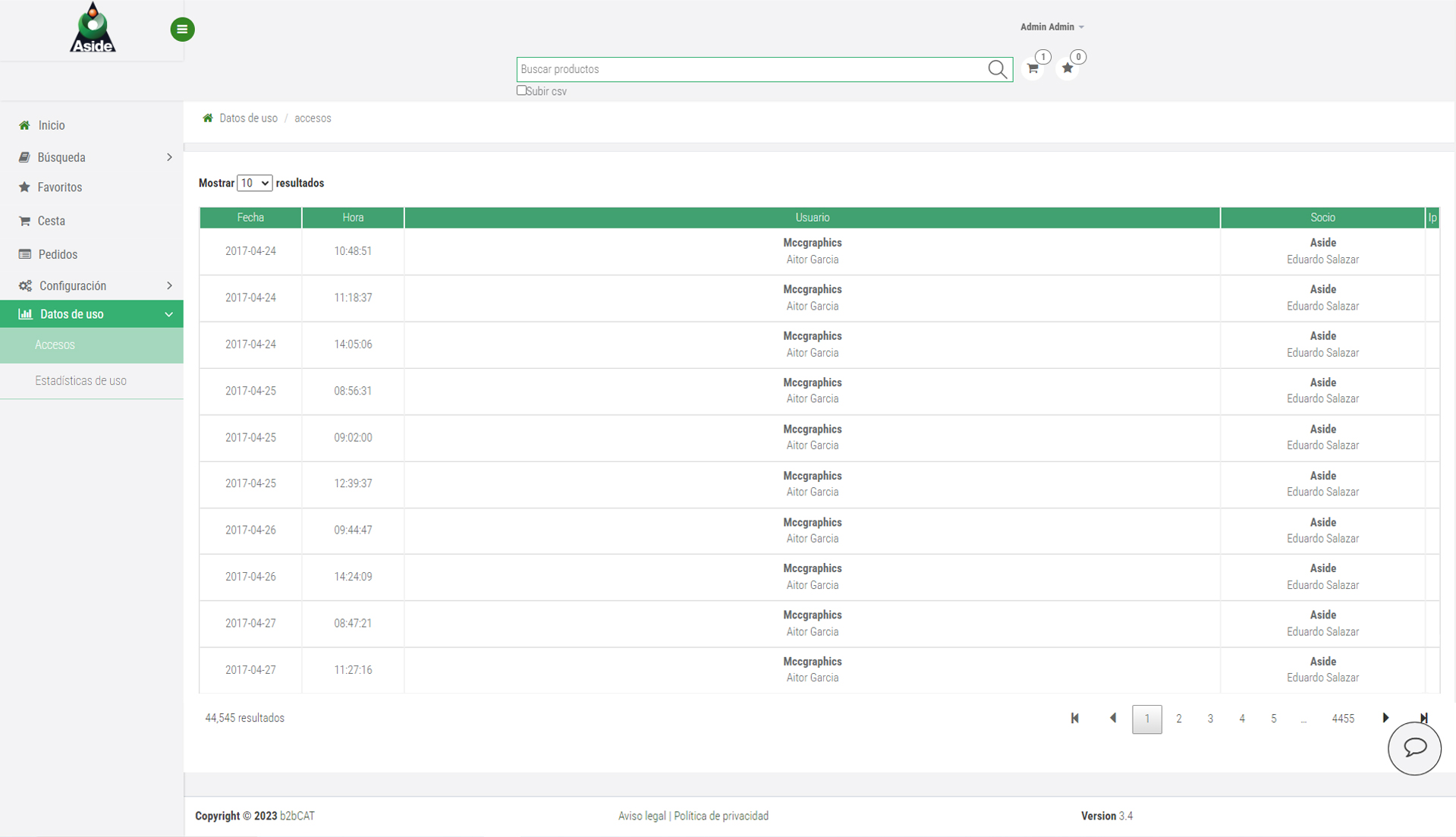Click the green hamburger menu toggle
Viewport: 1456px width, 837px height.
[x=182, y=30]
